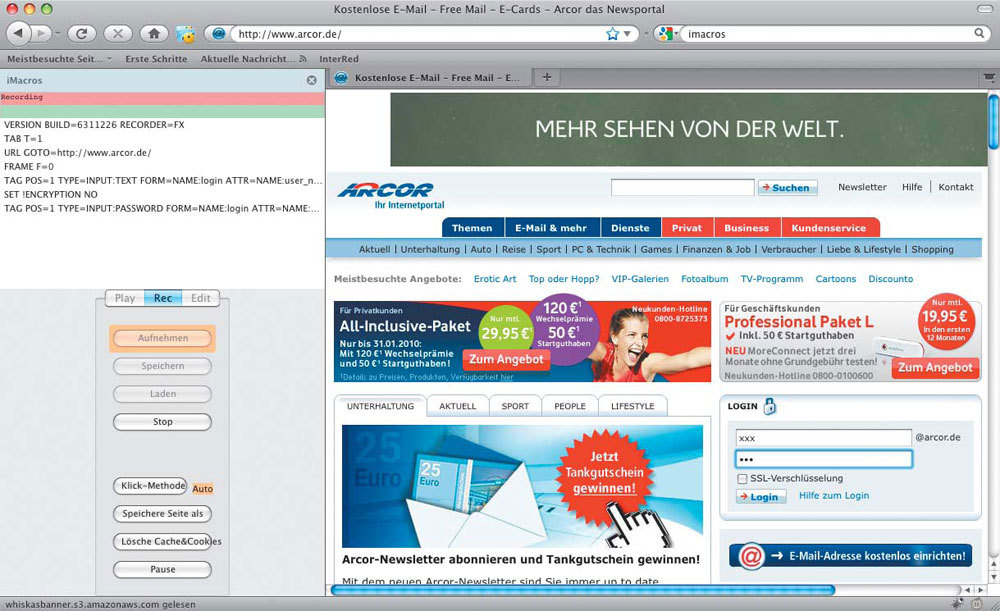Click the Speichern button
This screenshot has height=611, width=1000.
(x=163, y=366)
